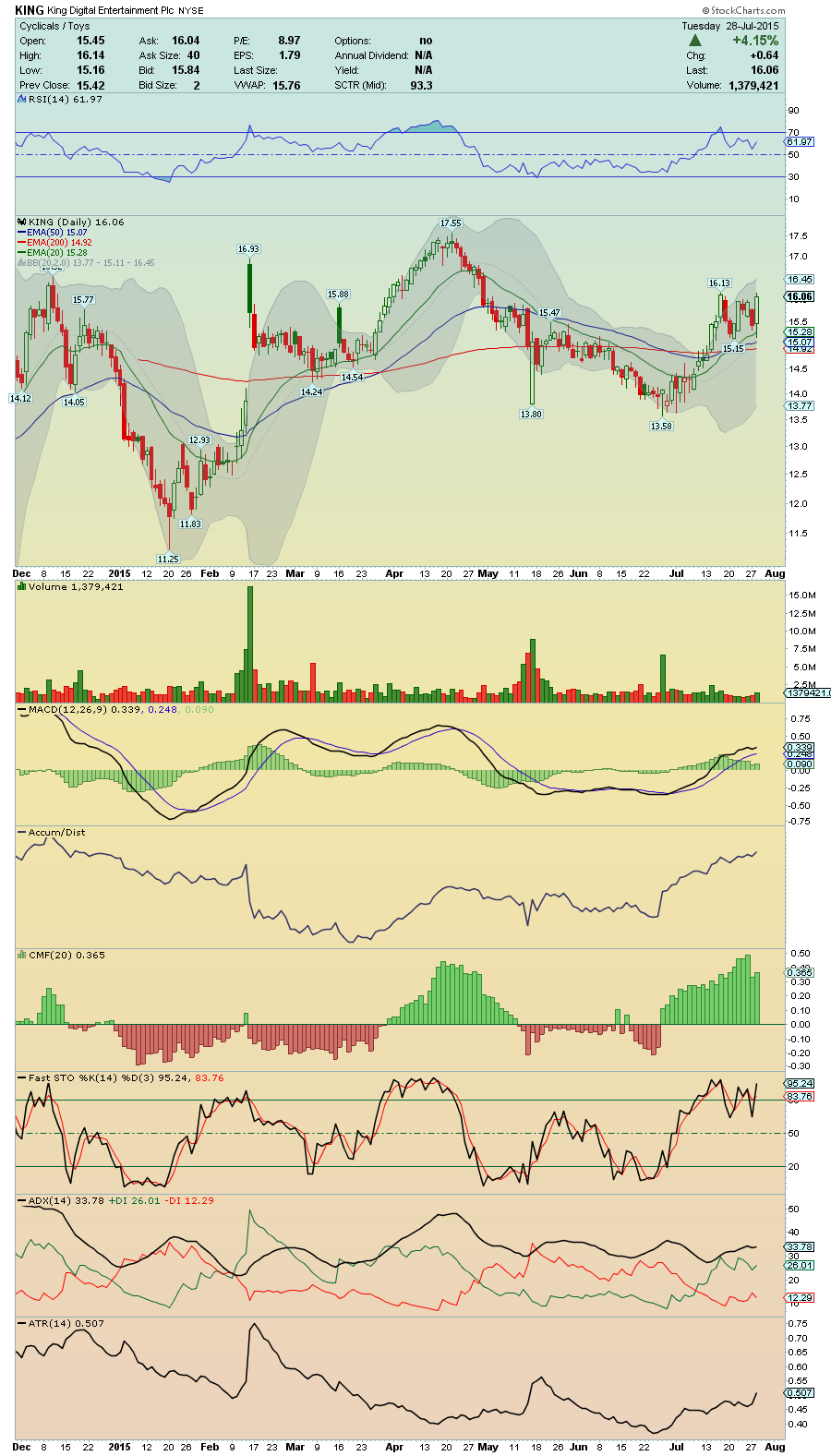Click the candlestick icon beside KING (Daily)
This screenshot has height=1456, width=831.
pos(22,222)
